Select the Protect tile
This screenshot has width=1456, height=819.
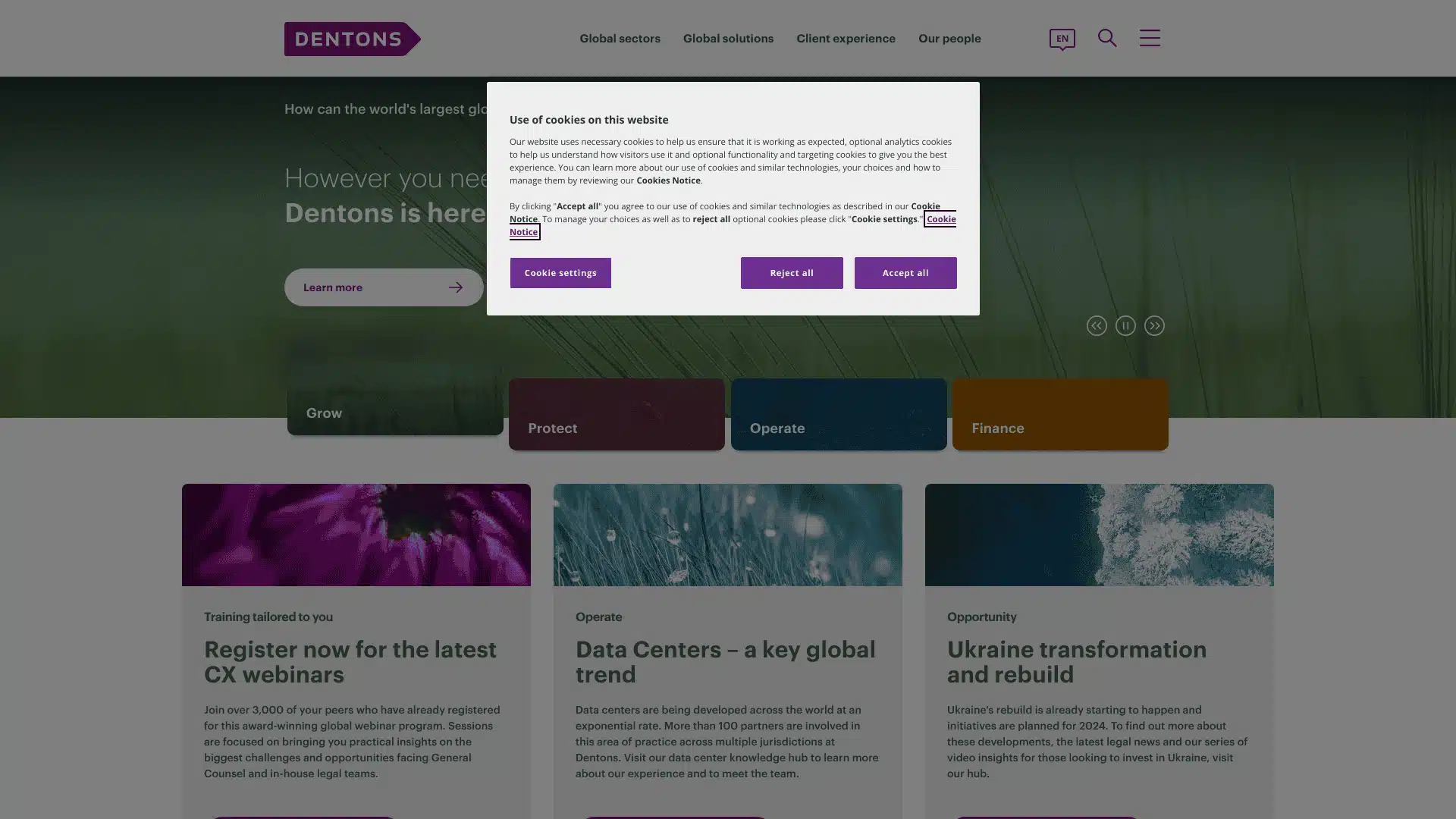pyautogui.click(x=617, y=415)
